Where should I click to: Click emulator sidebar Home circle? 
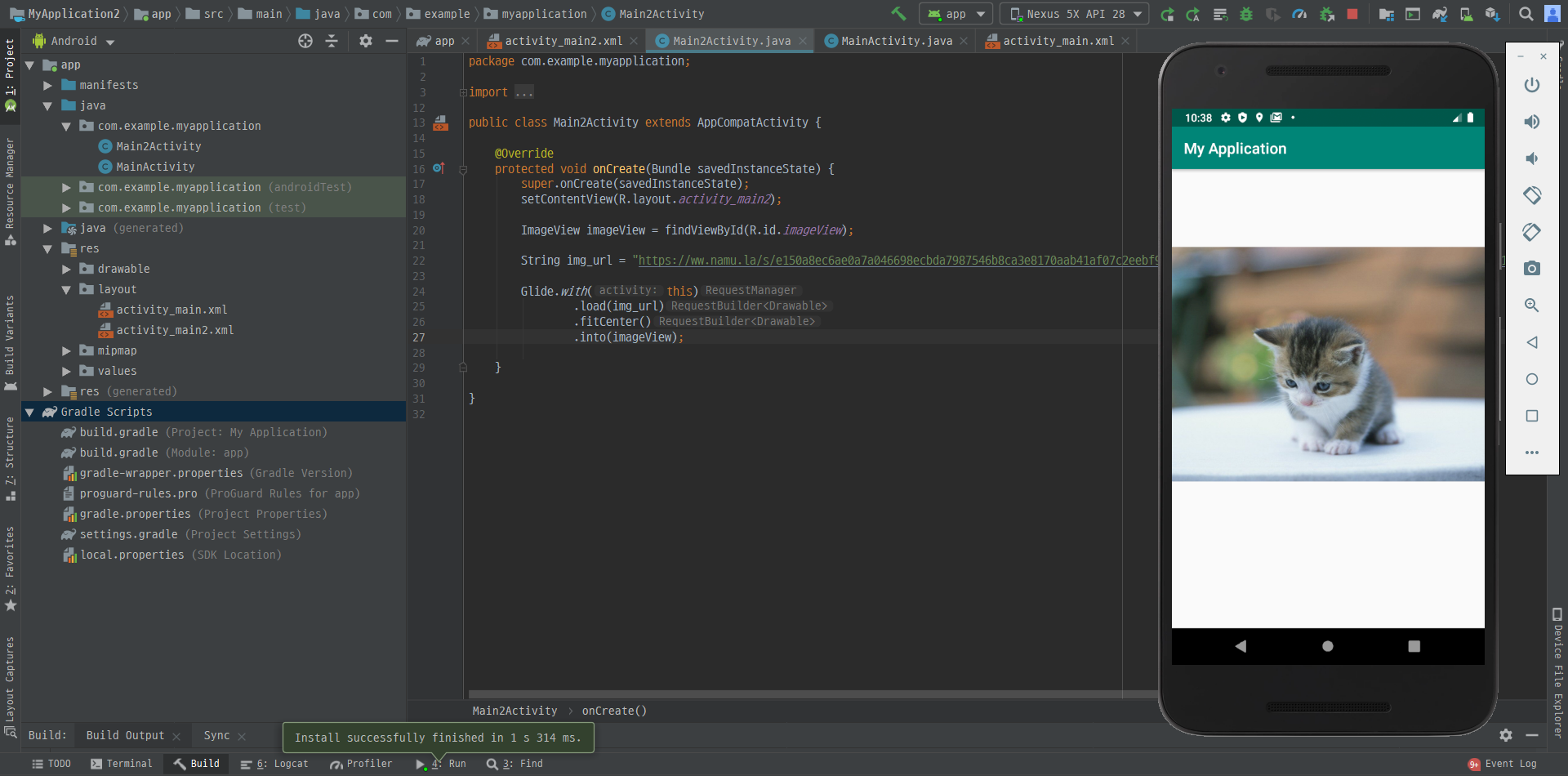tap(1532, 379)
